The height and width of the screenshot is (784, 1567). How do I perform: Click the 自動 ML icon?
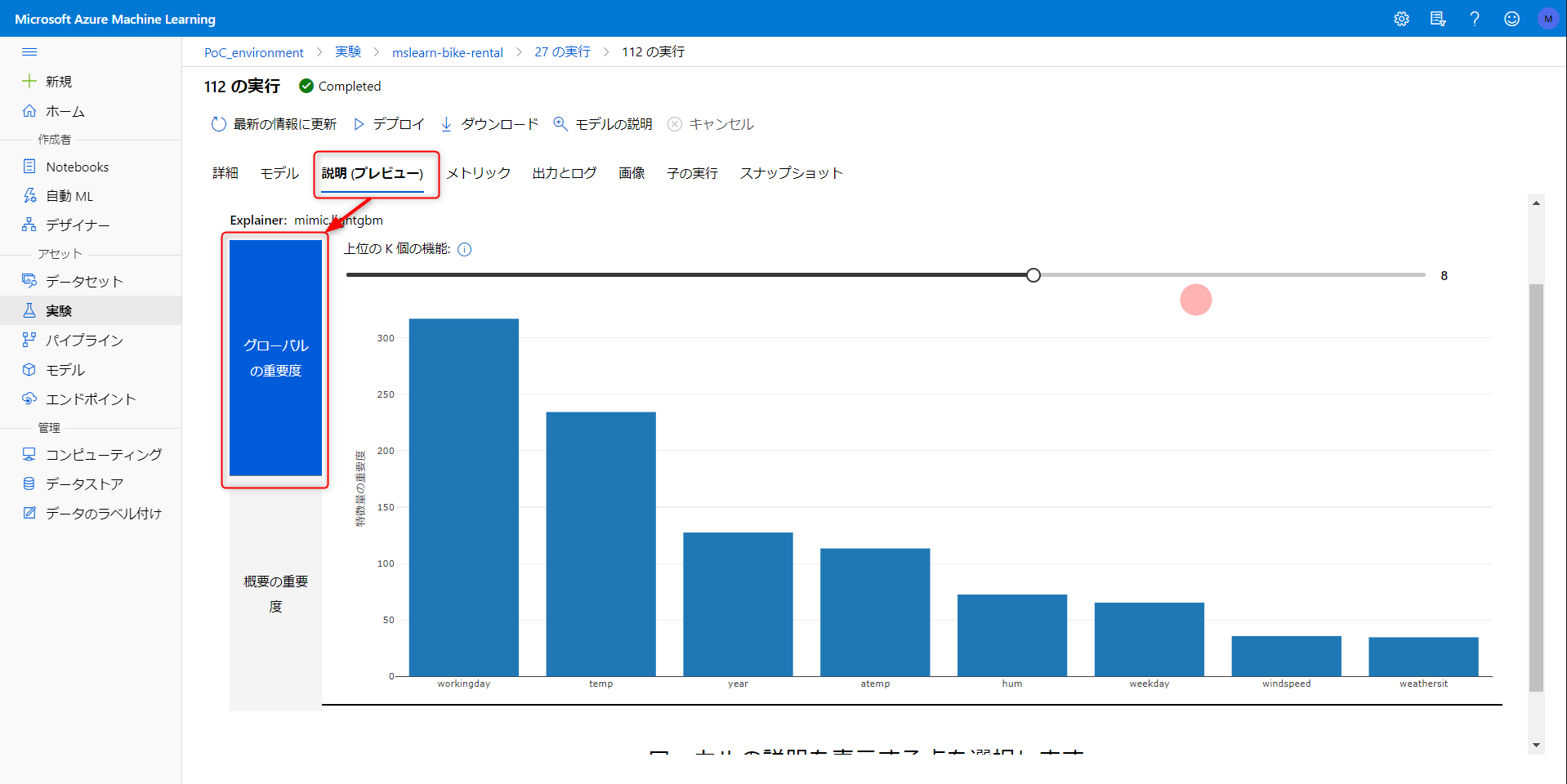[29, 196]
